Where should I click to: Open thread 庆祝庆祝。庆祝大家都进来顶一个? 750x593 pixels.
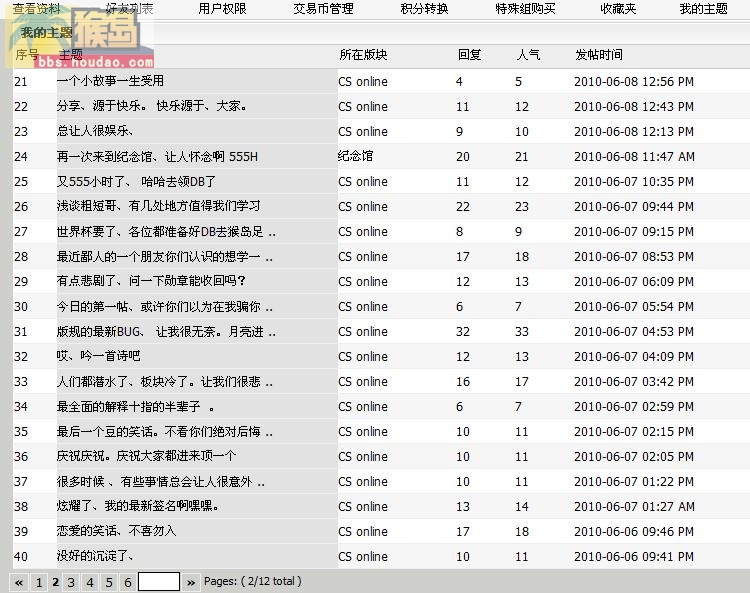pyautogui.click(x=146, y=456)
